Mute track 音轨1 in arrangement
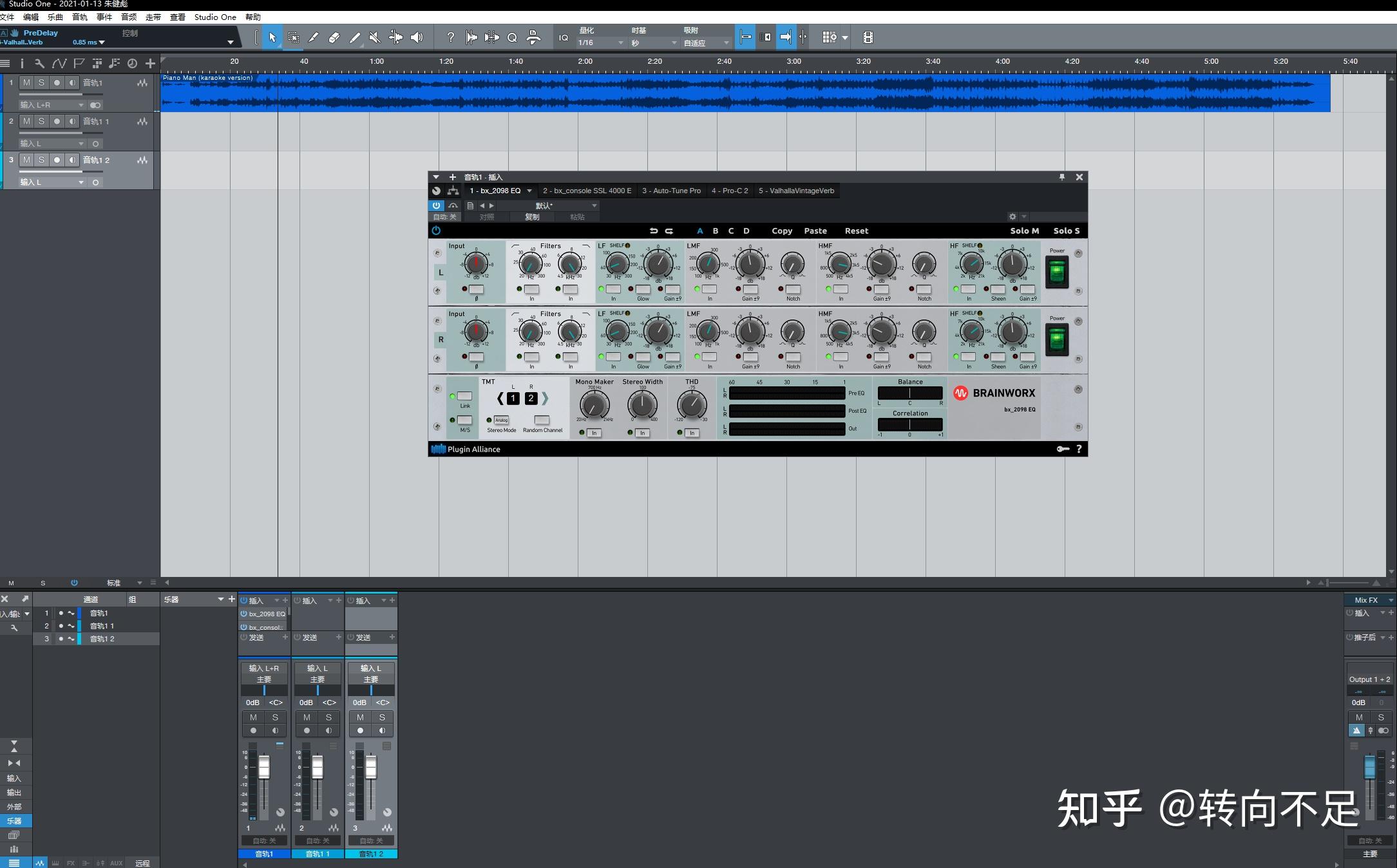Screen dimensions: 1397x868 click(x=26, y=82)
